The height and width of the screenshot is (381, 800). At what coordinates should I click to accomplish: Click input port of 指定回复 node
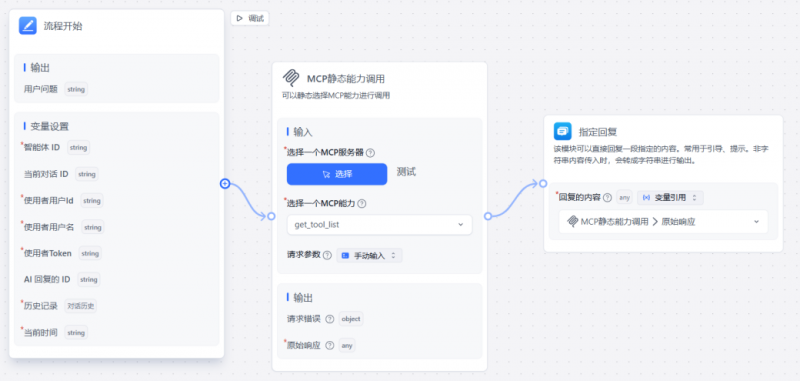tap(543, 184)
